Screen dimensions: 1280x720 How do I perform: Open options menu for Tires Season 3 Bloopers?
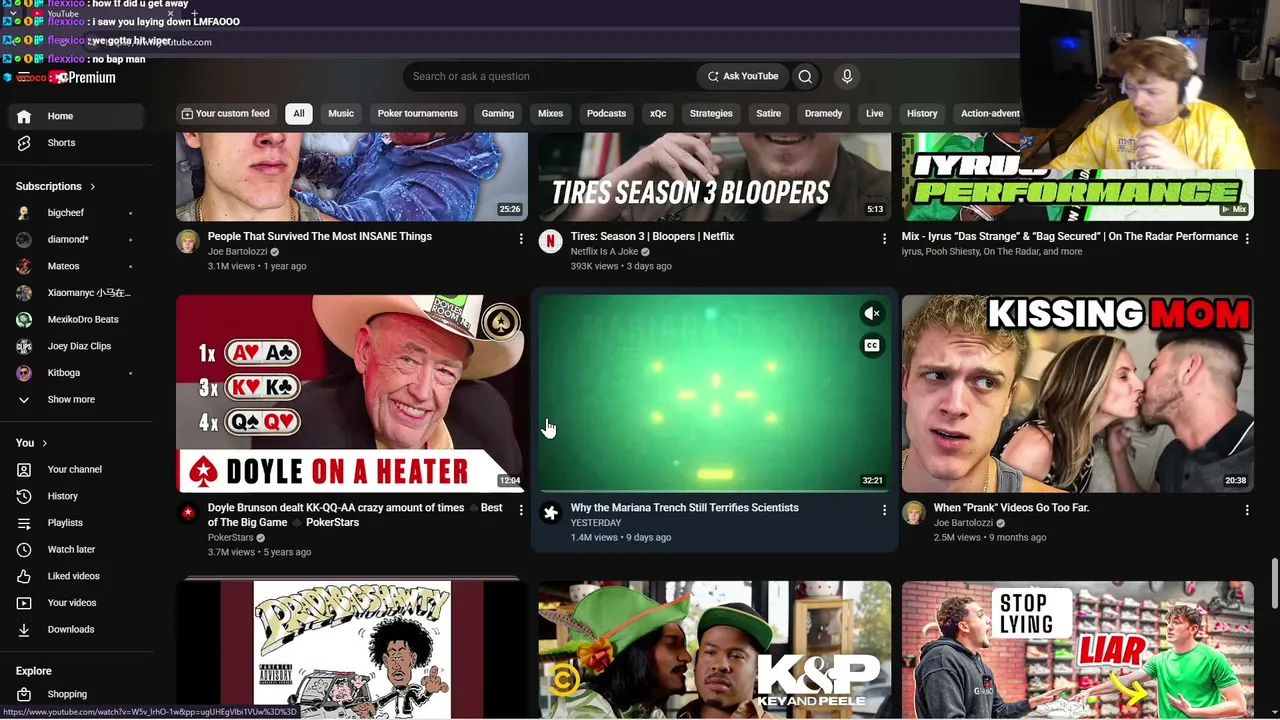point(884,238)
